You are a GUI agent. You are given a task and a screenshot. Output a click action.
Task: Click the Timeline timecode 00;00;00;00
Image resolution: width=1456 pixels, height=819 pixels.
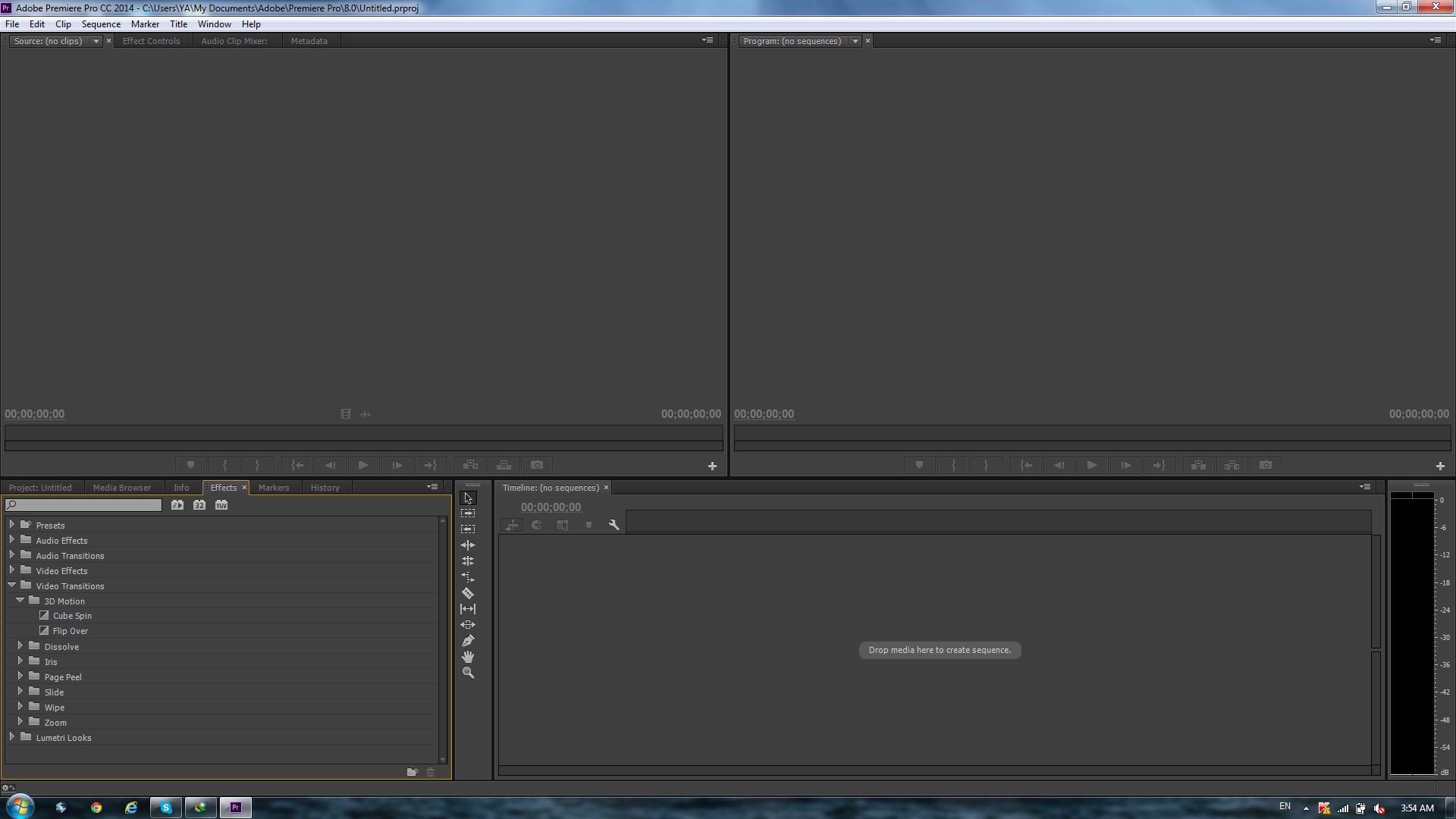pos(551,507)
